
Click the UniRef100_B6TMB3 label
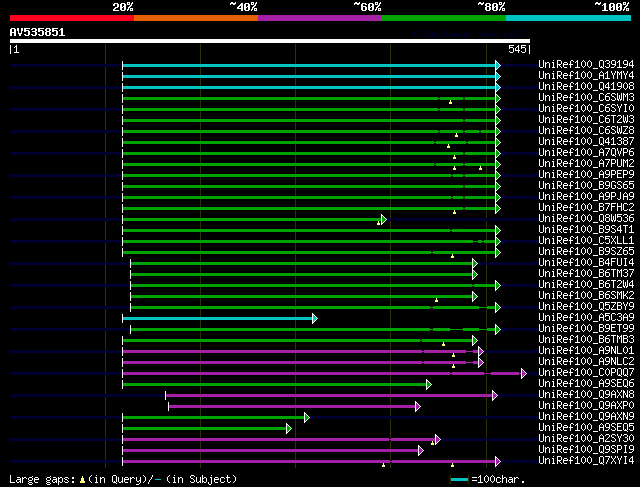(586, 340)
